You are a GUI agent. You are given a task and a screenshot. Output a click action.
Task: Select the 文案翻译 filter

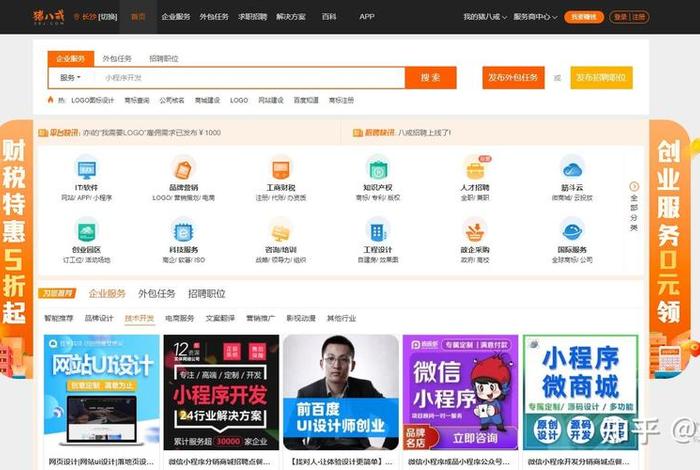(x=220, y=318)
